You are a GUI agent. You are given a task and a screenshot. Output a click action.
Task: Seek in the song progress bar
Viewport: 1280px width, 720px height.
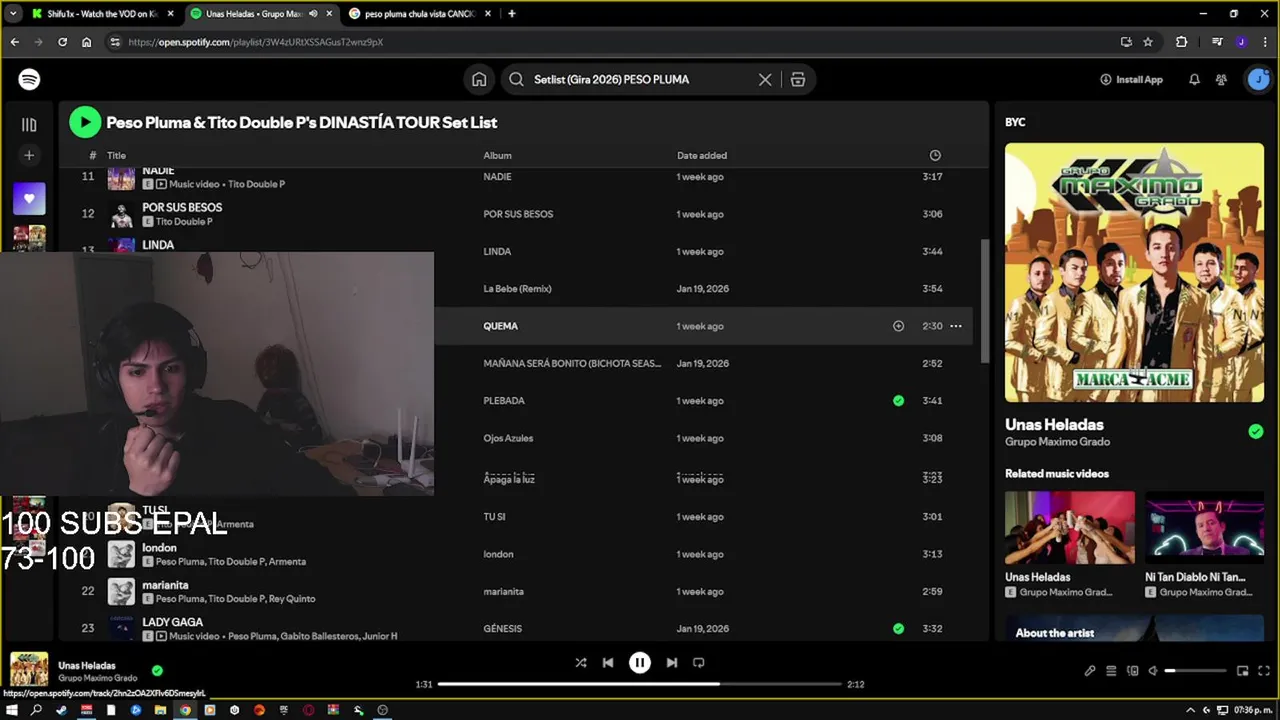pyautogui.click(x=640, y=684)
